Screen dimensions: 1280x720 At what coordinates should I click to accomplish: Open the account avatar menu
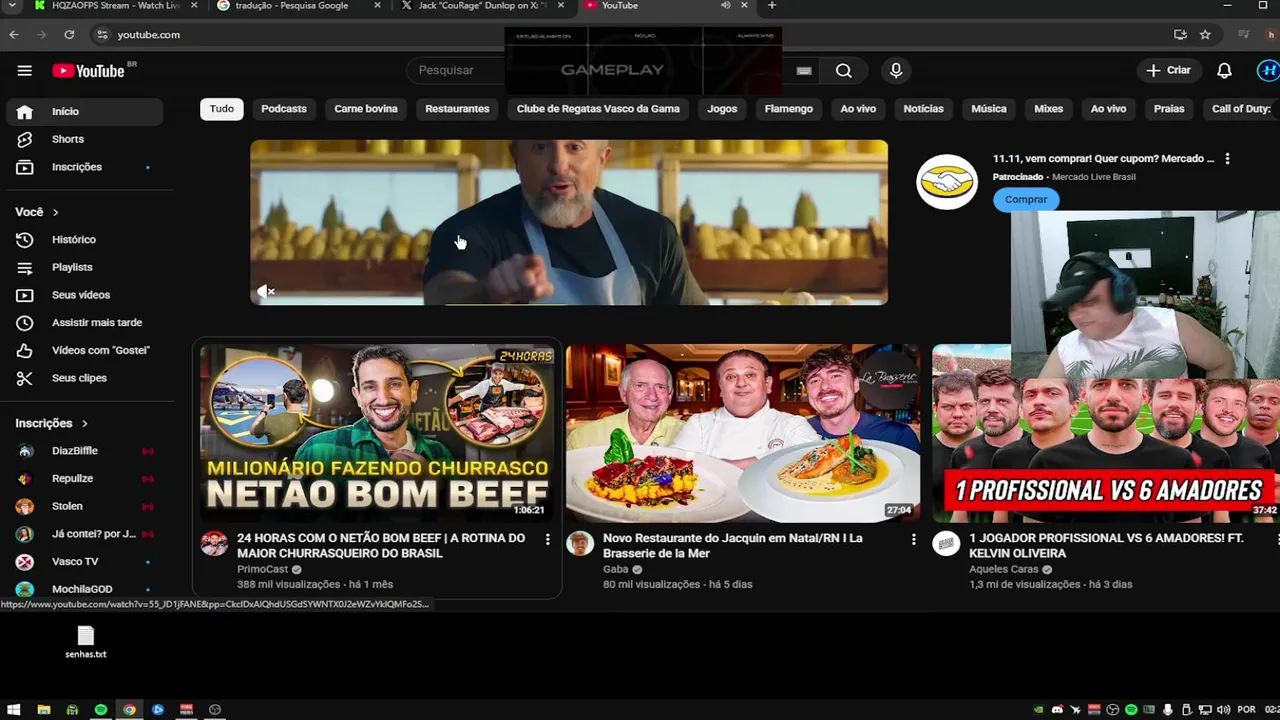click(x=1268, y=70)
